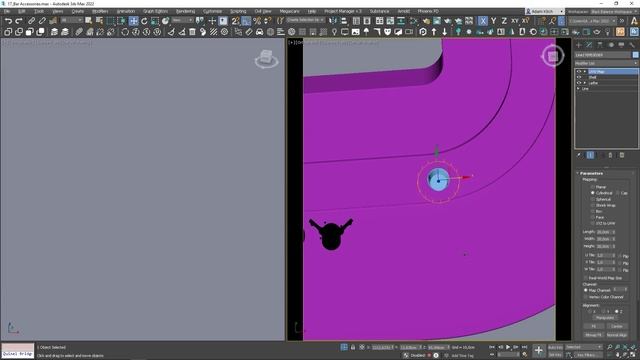The width and height of the screenshot is (640, 360).
Task: Toggle the Shell modifier eye icon
Action: [x=579, y=77]
